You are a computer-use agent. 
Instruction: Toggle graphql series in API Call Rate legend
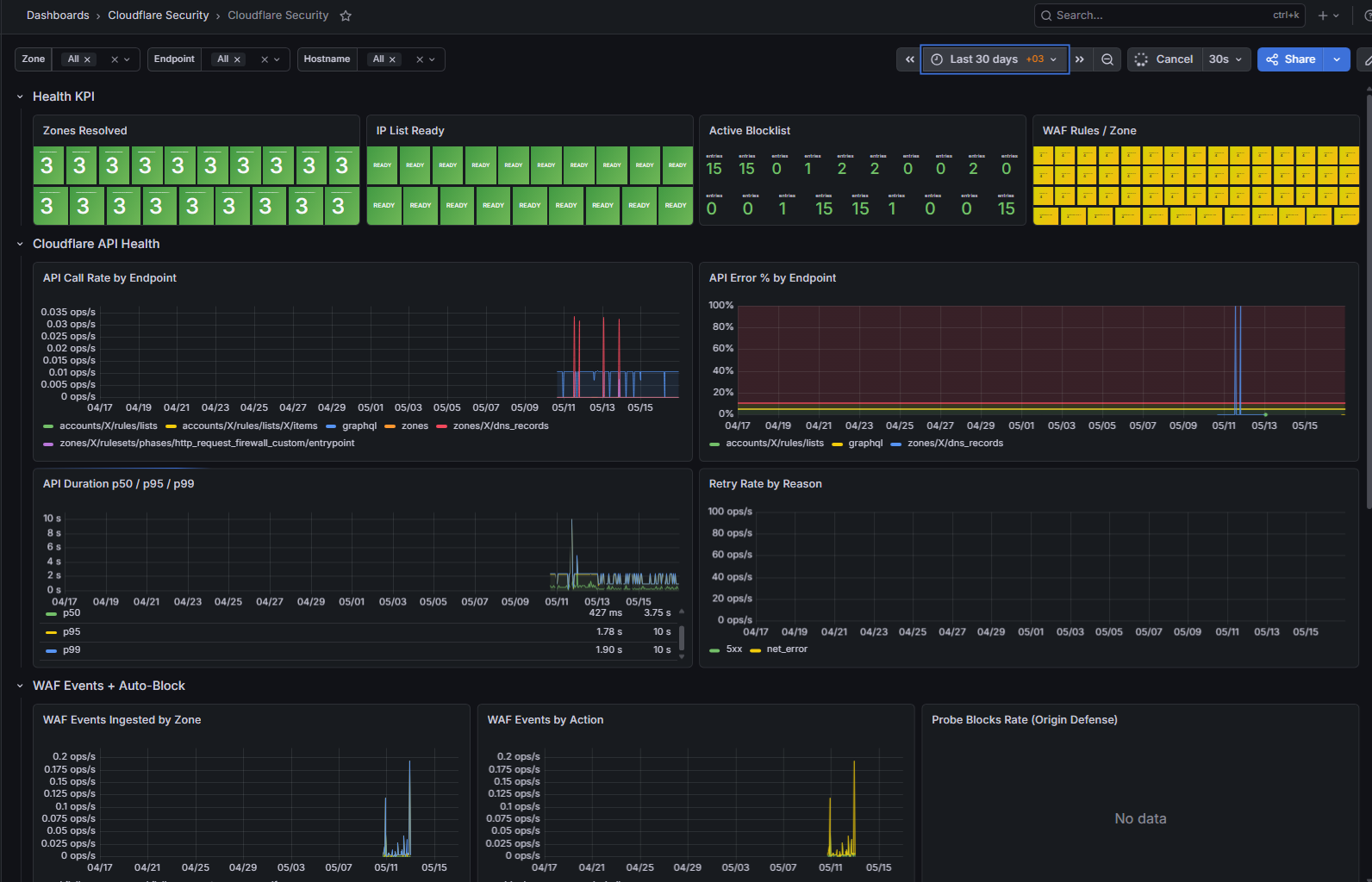tap(359, 425)
